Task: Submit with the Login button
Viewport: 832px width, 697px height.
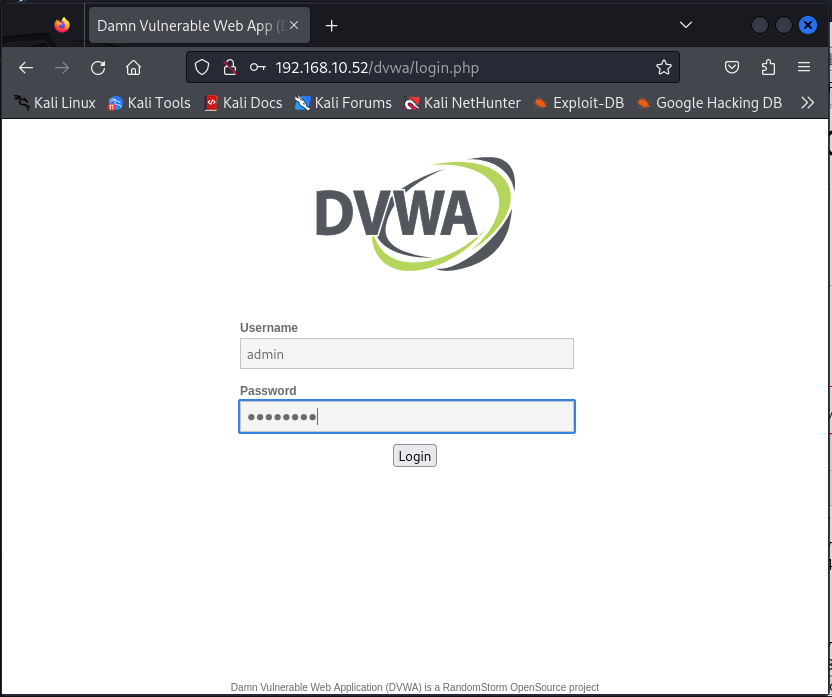Action: click(415, 456)
